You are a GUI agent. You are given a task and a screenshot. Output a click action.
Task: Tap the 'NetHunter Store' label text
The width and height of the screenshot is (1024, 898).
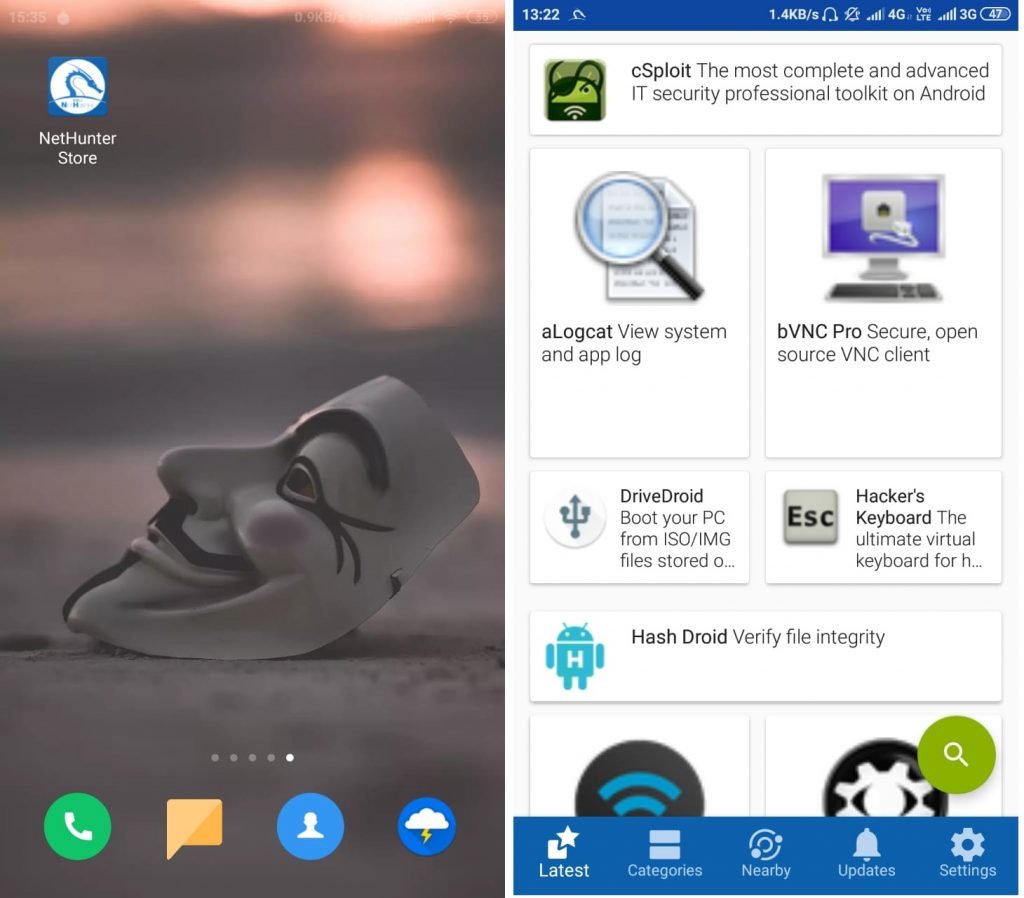coord(77,148)
